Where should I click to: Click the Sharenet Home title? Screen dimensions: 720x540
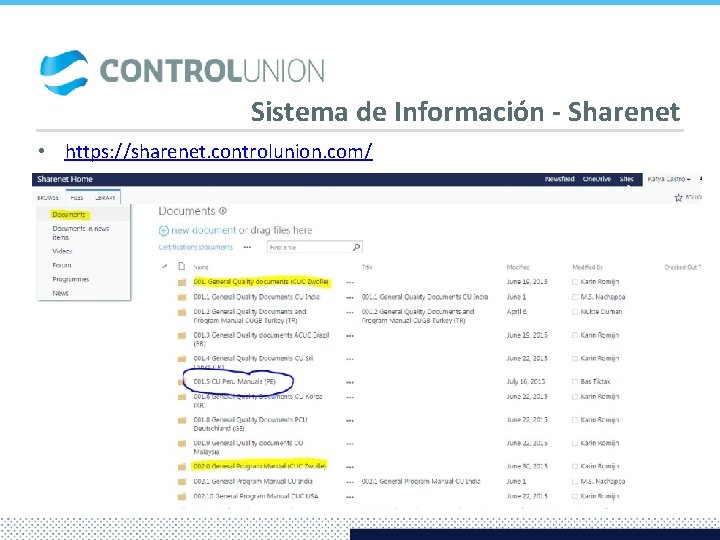point(65,179)
